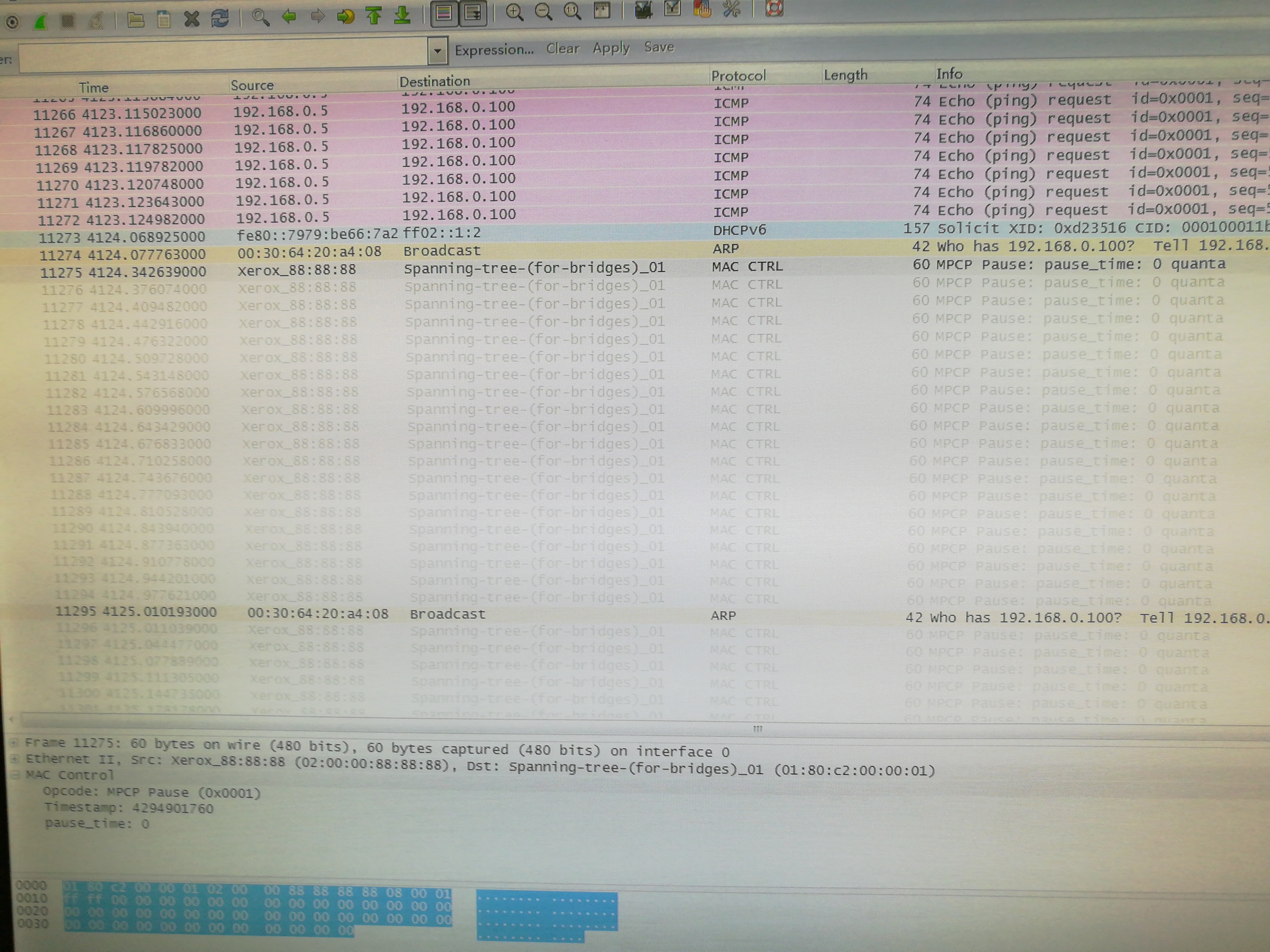Expand the Frame 11275 tree row
This screenshot has width=1270, height=952.
click(x=14, y=743)
